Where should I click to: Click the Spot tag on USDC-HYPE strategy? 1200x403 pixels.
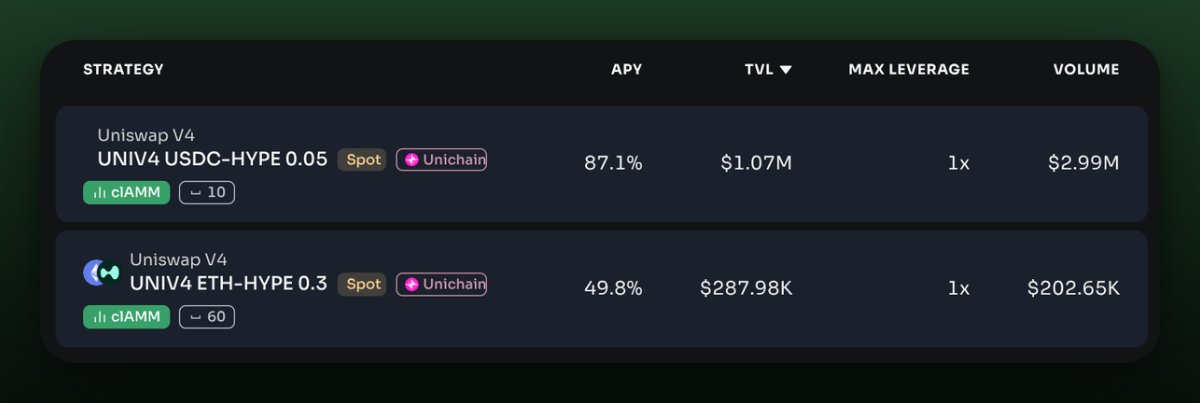click(362, 160)
